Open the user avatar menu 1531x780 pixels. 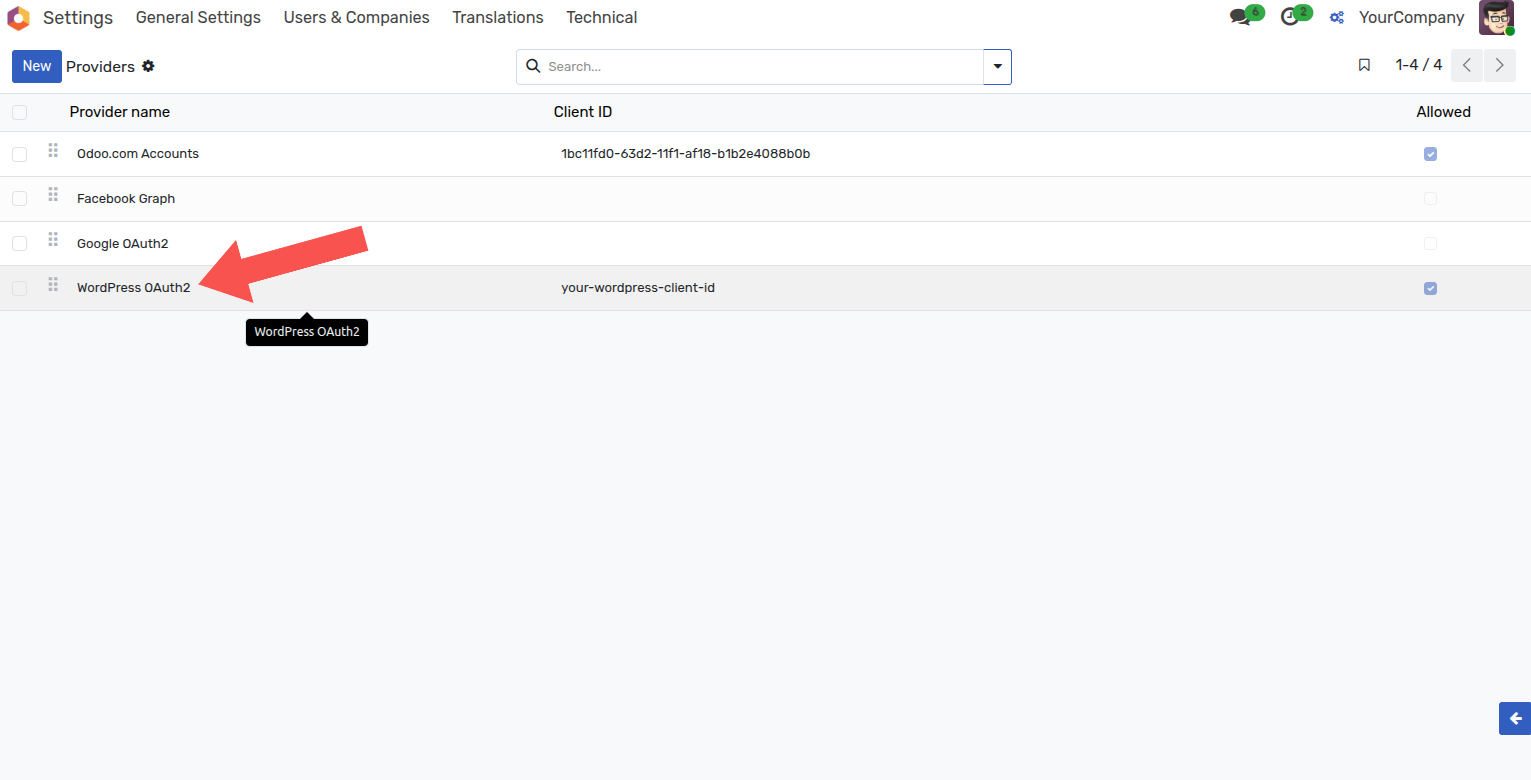click(1496, 18)
